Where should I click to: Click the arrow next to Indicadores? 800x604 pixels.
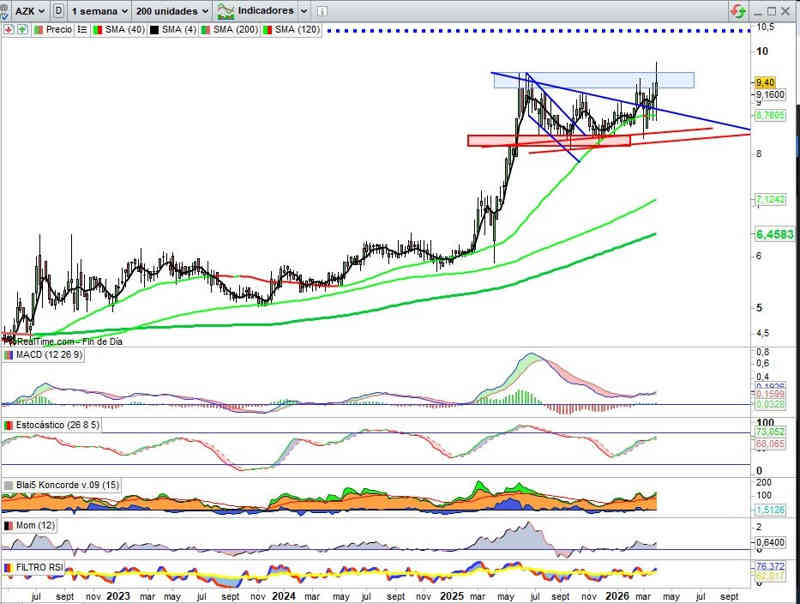click(303, 10)
